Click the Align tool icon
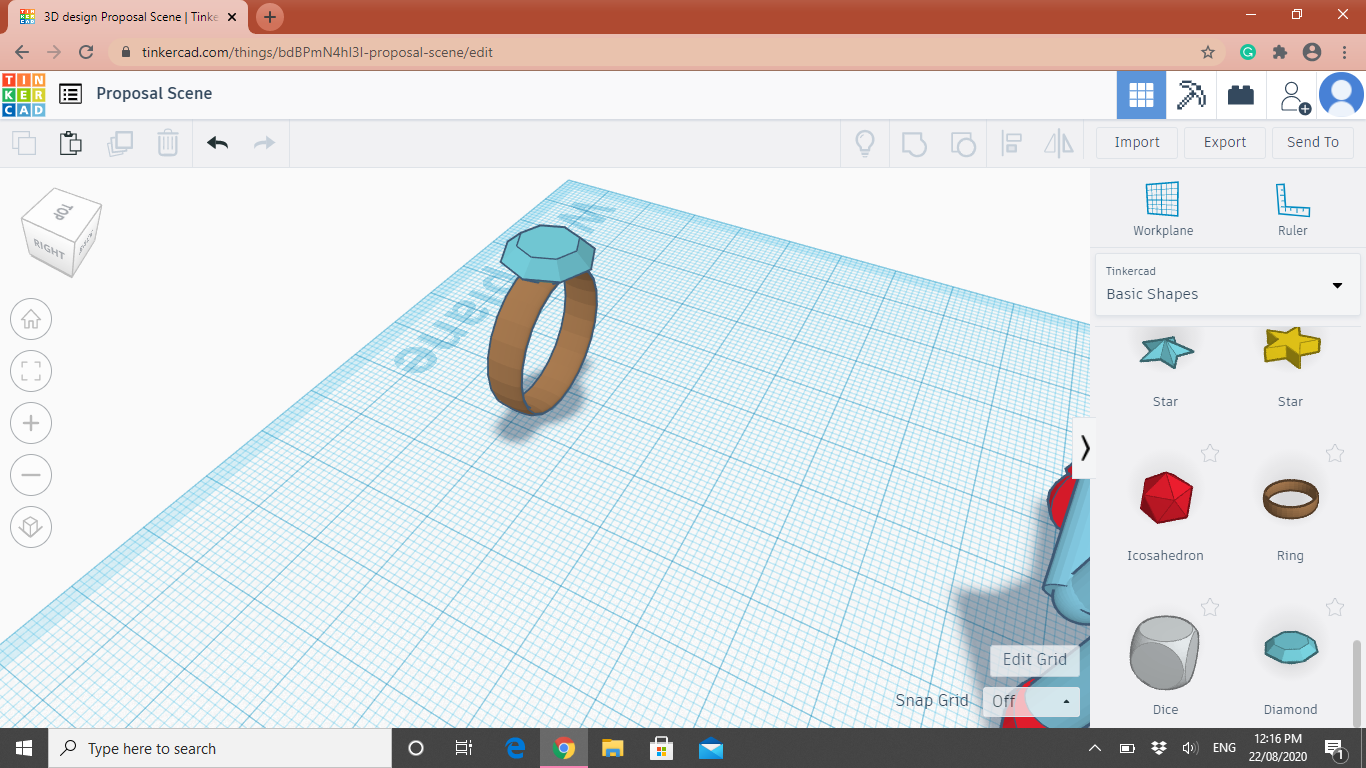 click(1011, 143)
